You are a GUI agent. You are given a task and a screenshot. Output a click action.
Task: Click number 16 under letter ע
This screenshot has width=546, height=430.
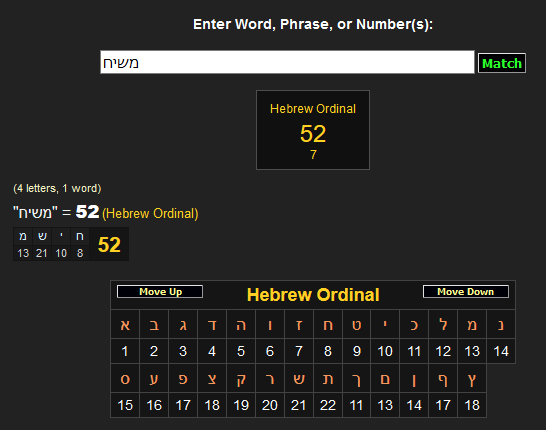pyautogui.click(x=154, y=405)
